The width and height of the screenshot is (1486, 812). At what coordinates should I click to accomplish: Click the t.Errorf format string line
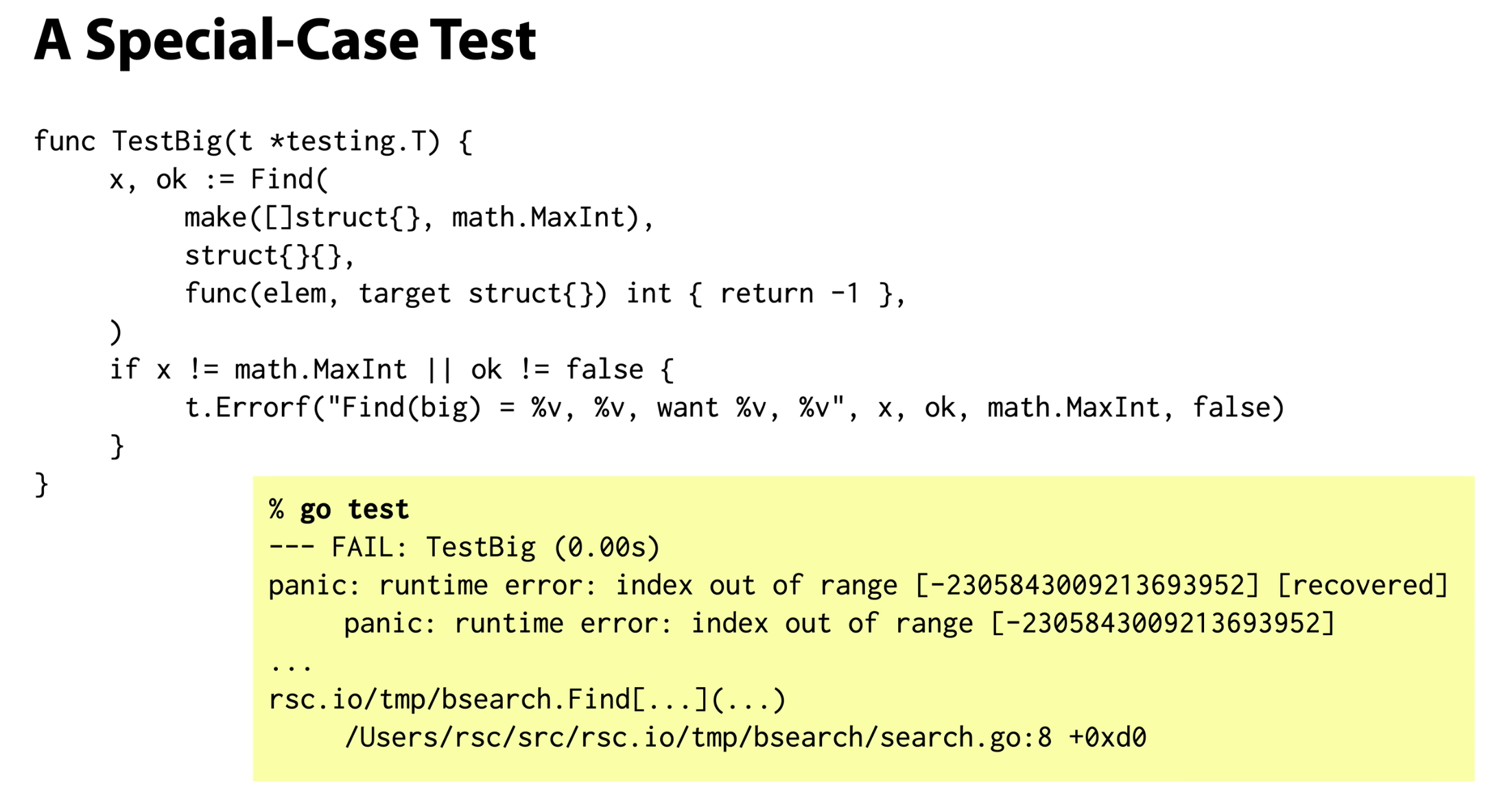coord(734,408)
